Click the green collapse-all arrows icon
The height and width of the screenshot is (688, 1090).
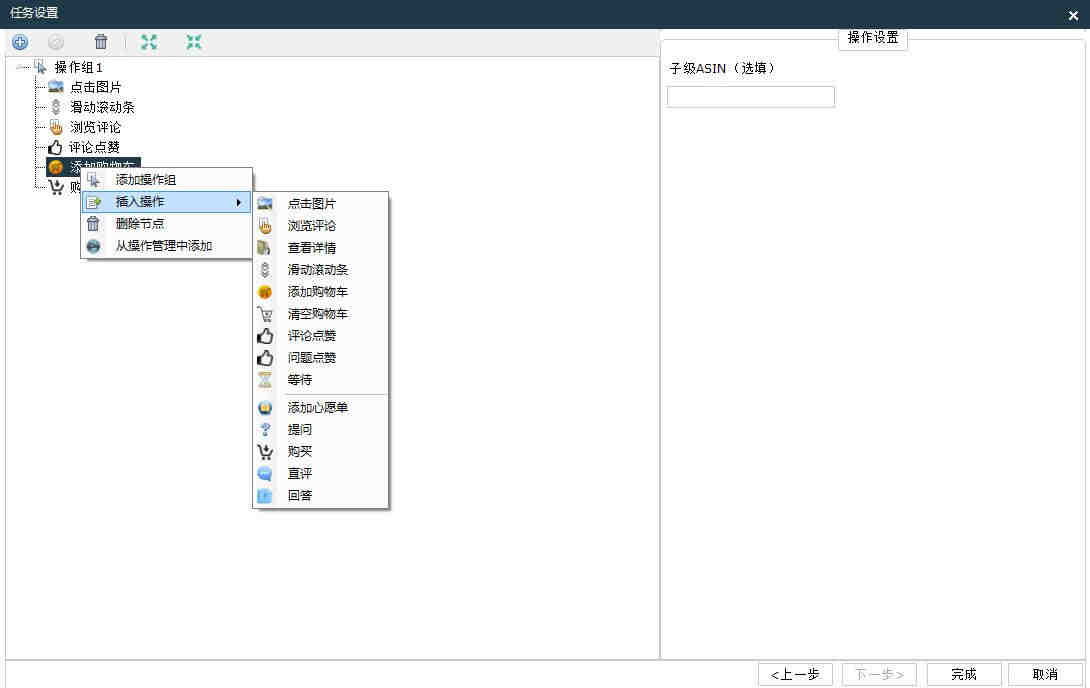click(194, 42)
